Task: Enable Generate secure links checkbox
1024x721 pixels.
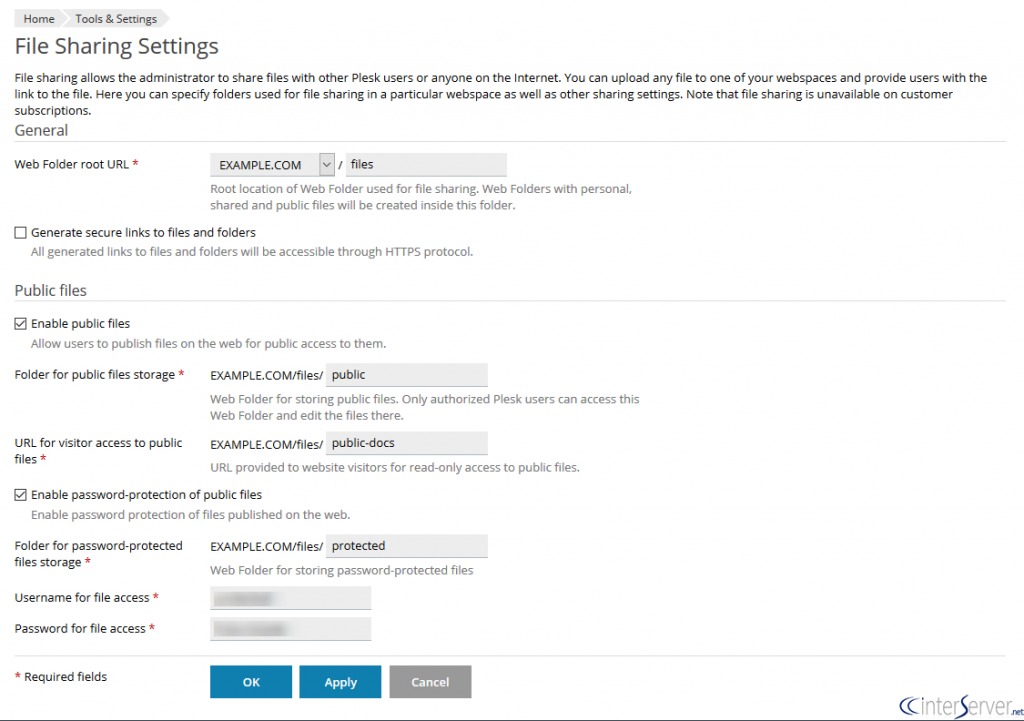Action: (21, 232)
